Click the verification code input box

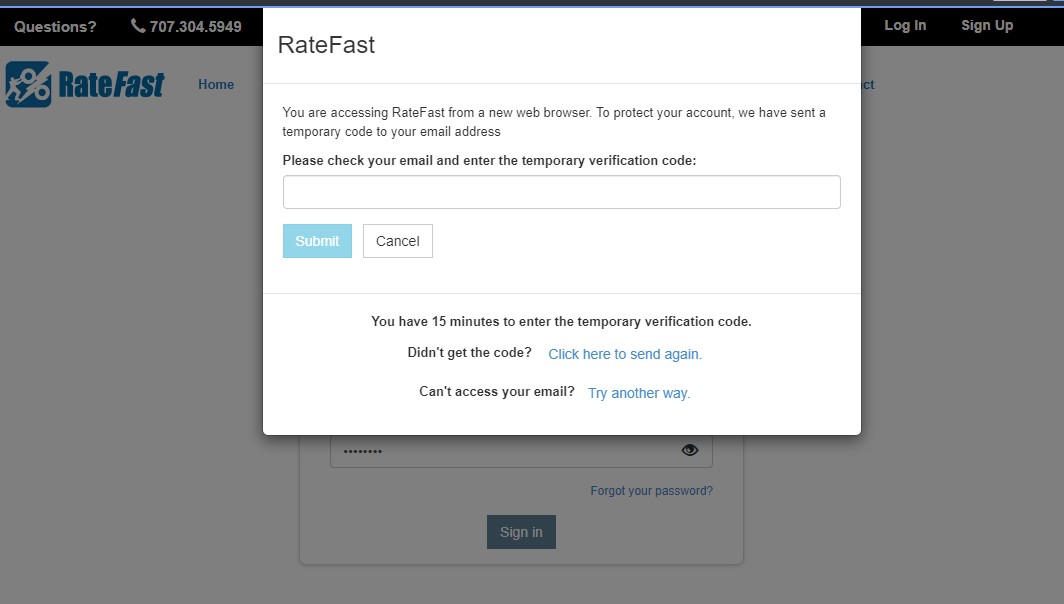pos(561,191)
